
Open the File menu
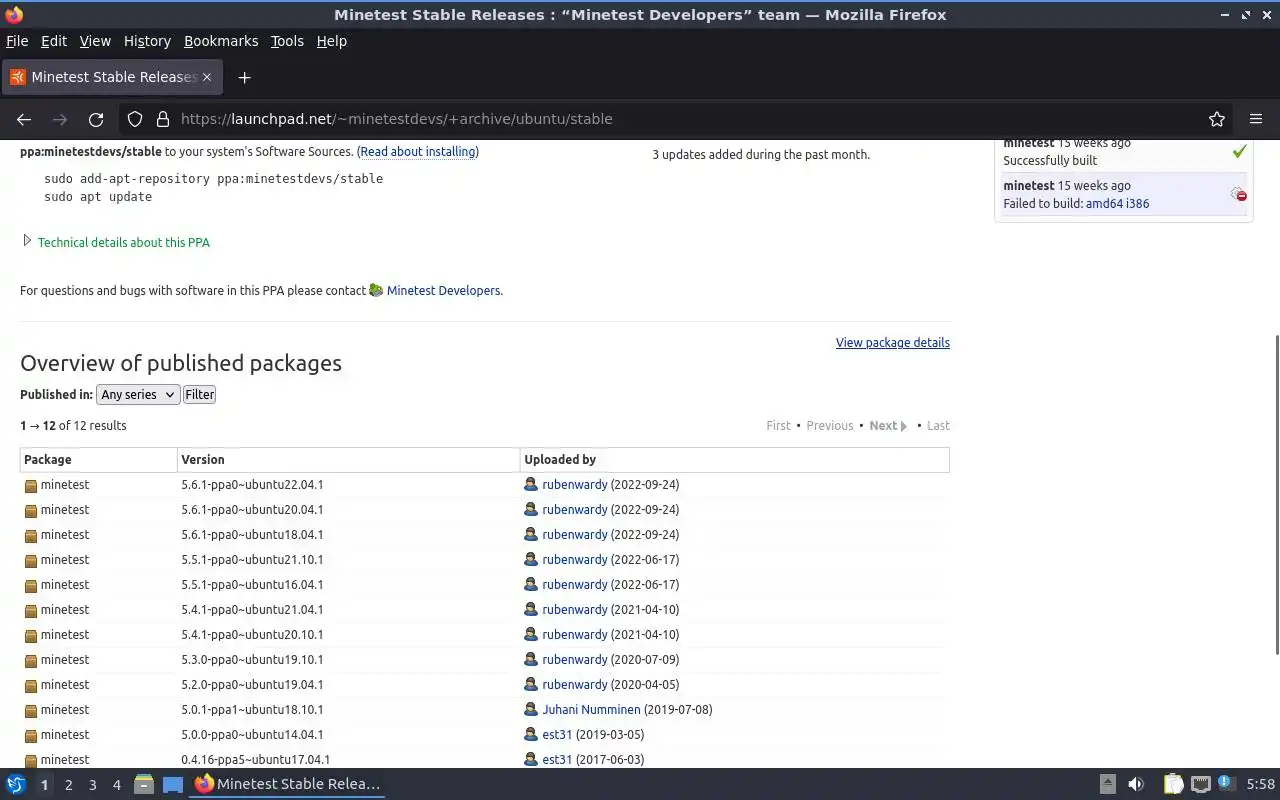tap(17, 41)
